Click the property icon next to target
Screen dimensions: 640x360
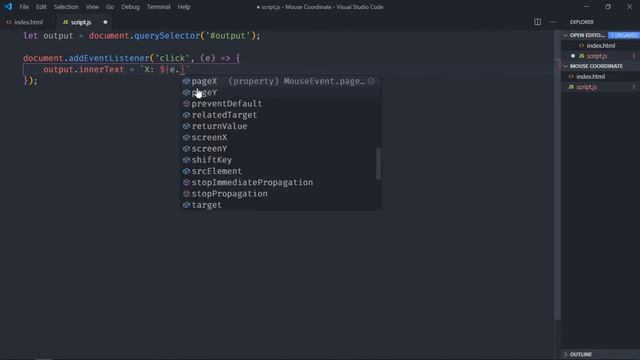click(x=186, y=205)
